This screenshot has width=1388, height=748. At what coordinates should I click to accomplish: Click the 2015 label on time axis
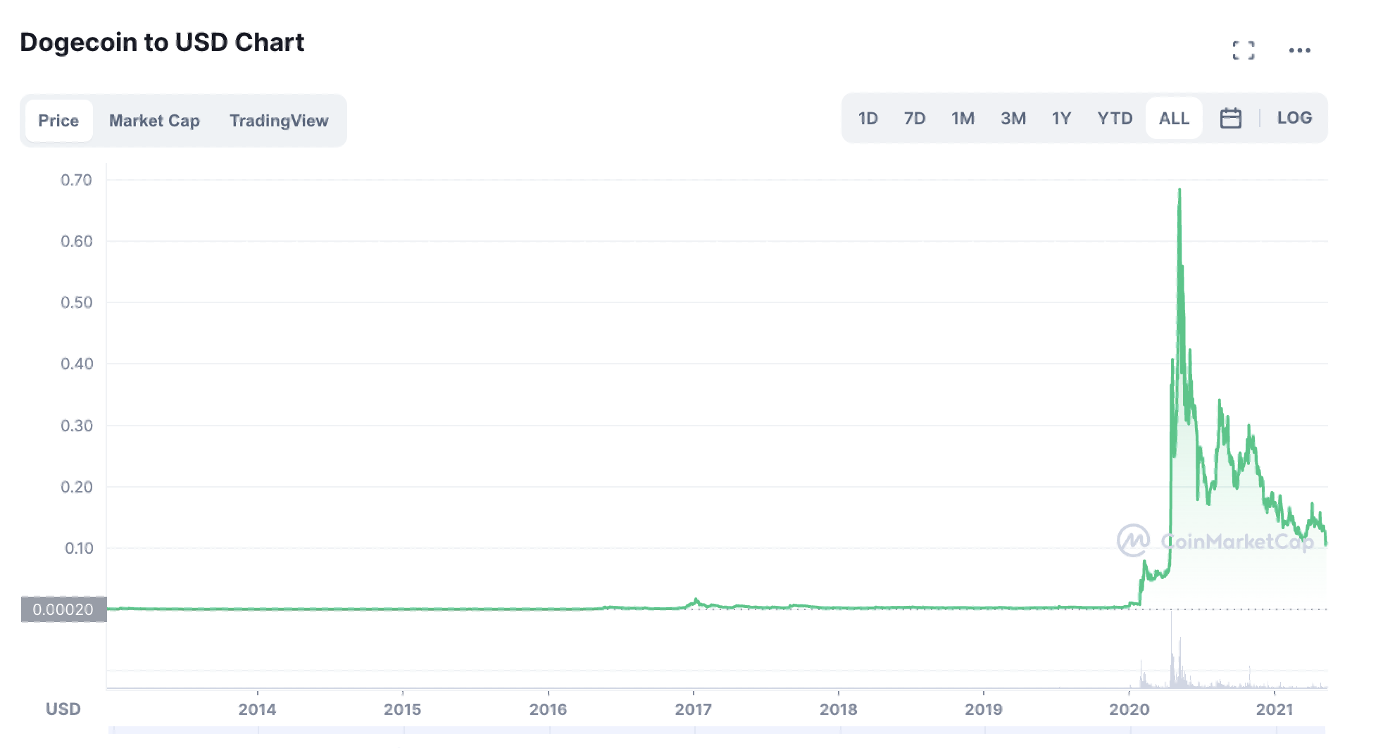coord(402,709)
